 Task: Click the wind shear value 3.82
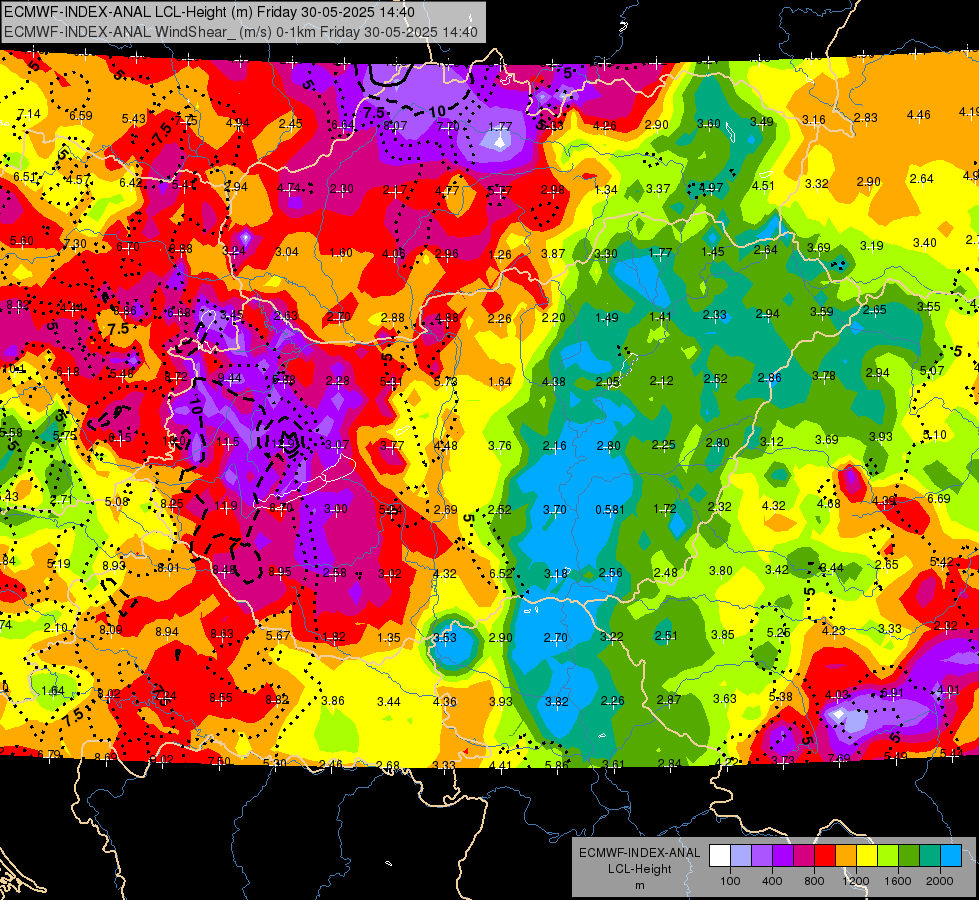(556, 701)
